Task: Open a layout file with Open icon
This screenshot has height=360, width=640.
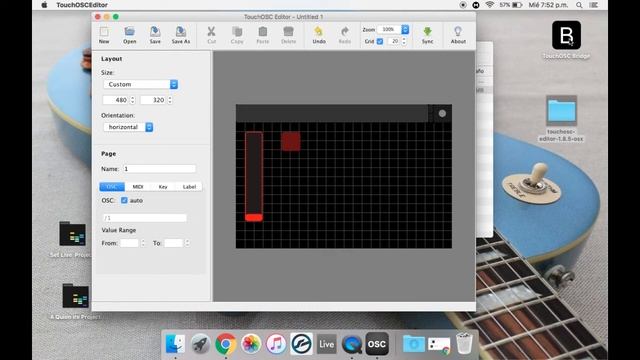Action: (129, 35)
